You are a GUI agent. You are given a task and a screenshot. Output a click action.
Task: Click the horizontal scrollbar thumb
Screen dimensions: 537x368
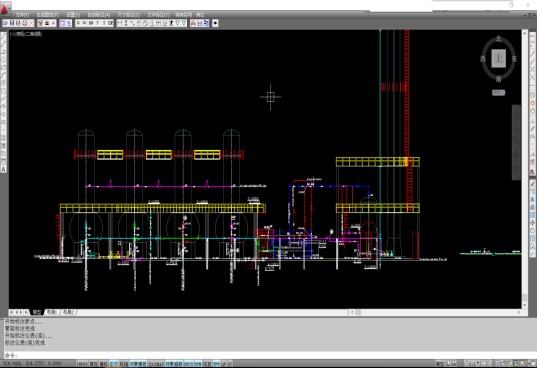tap(358, 312)
